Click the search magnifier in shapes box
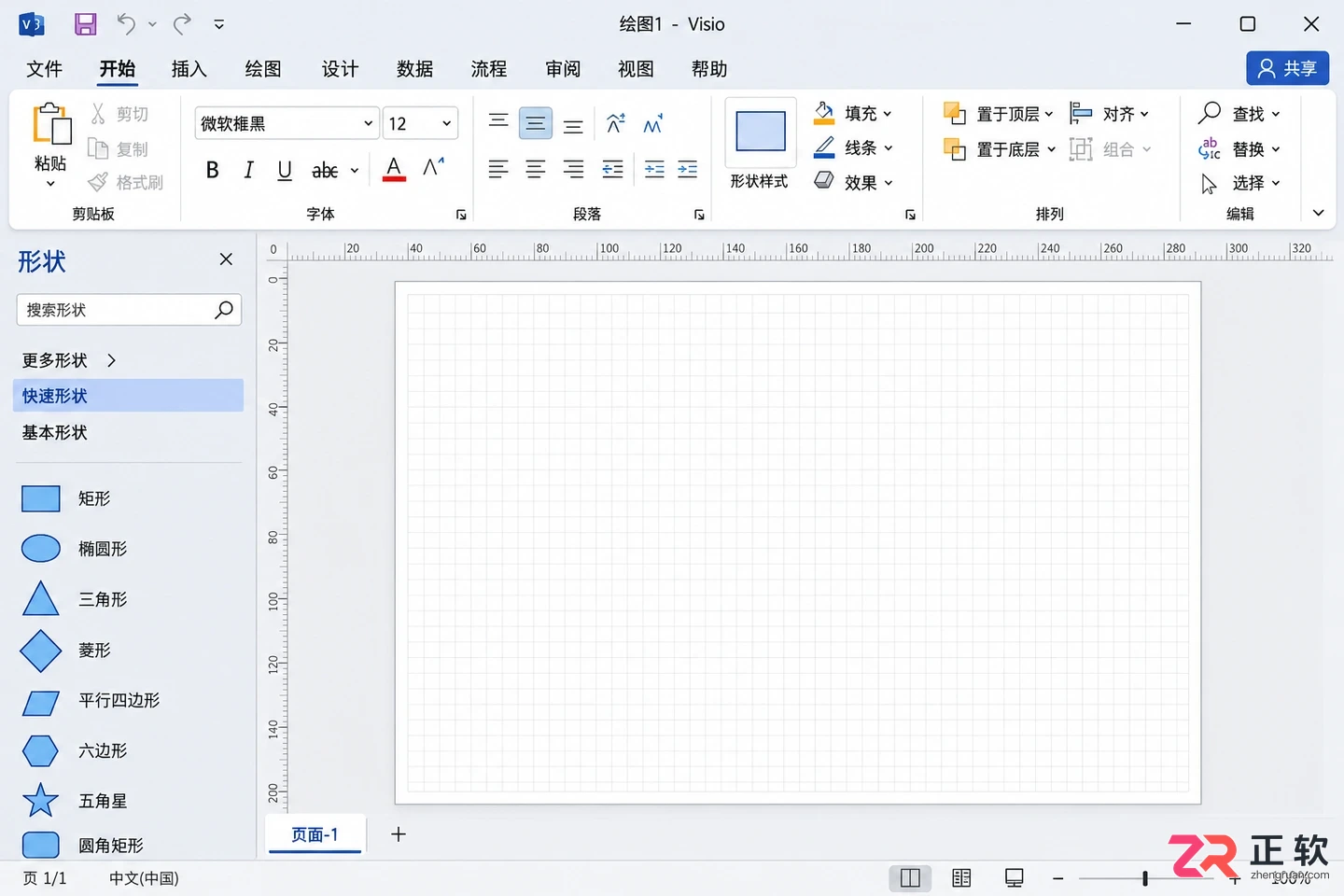Screen dimensions: 1344x896 click(x=224, y=310)
